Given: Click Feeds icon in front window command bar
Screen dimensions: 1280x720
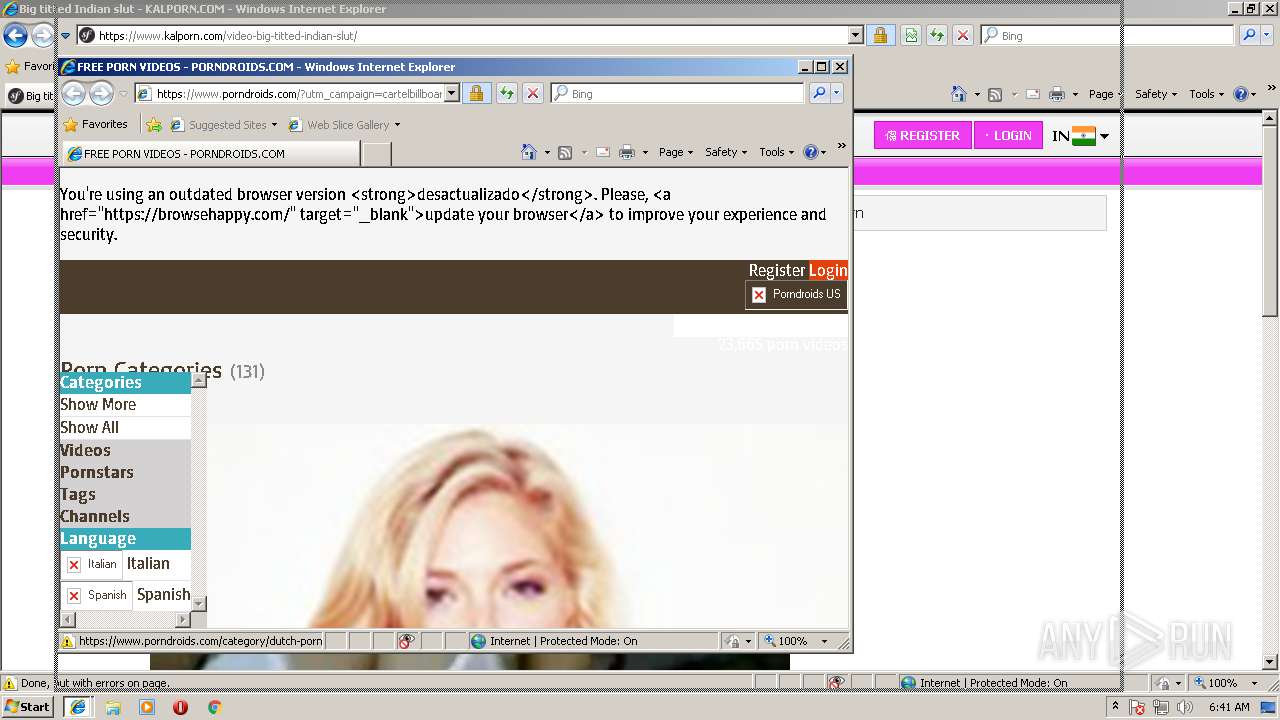Looking at the screenshot, I should (565, 152).
